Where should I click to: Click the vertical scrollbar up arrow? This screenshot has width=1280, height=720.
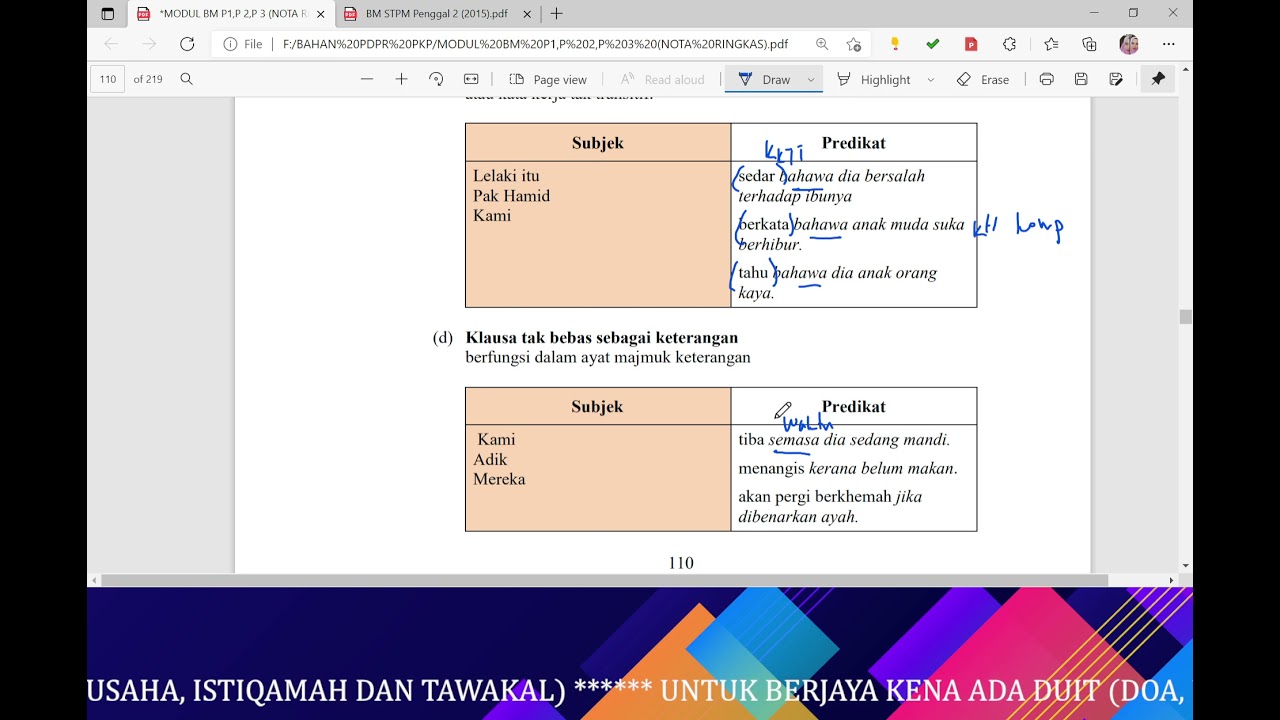point(1186,69)
